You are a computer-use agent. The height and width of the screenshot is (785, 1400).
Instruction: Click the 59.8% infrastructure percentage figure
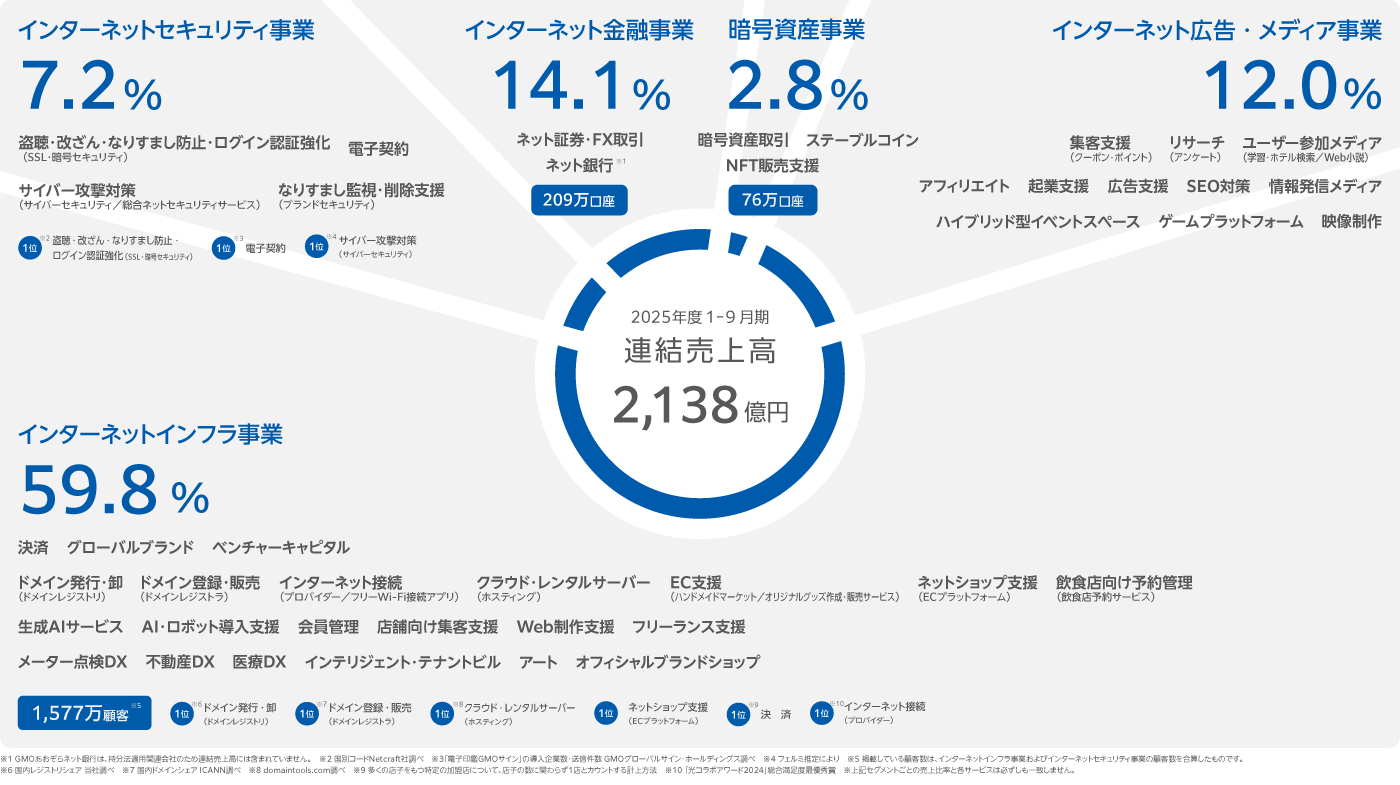[114, 490]
